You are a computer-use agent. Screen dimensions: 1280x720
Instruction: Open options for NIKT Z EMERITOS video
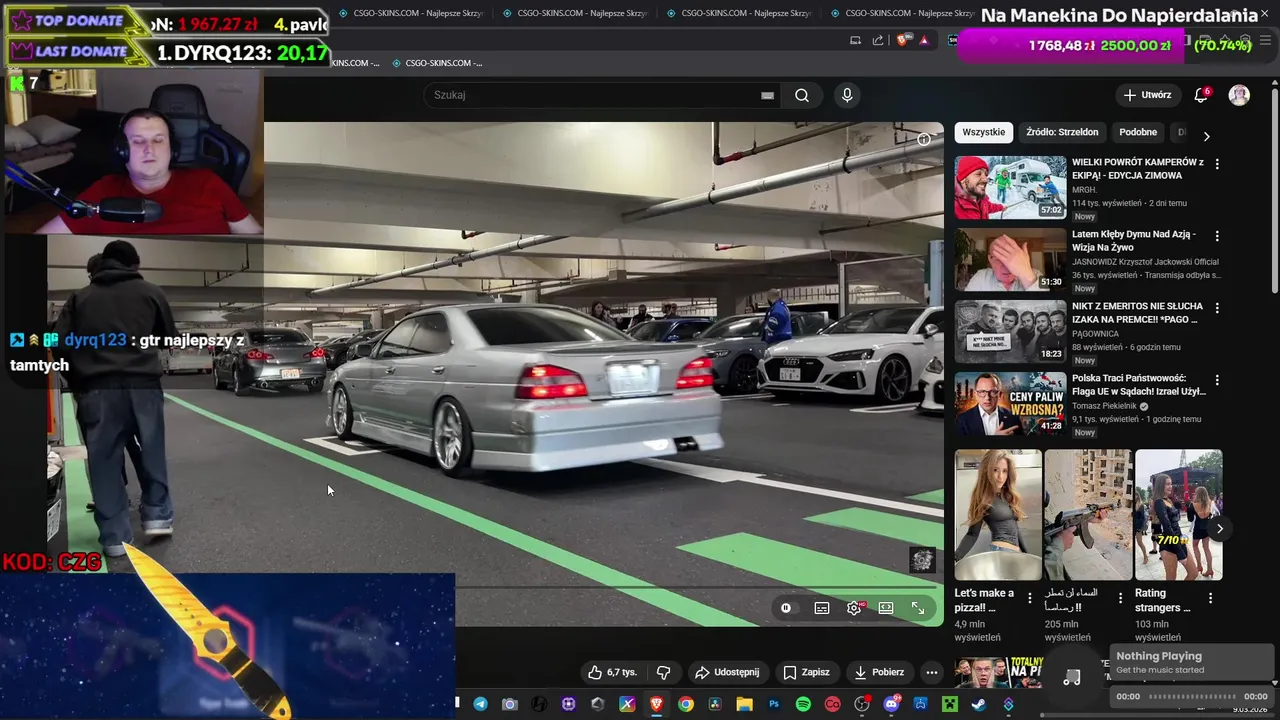(1217, 308)
